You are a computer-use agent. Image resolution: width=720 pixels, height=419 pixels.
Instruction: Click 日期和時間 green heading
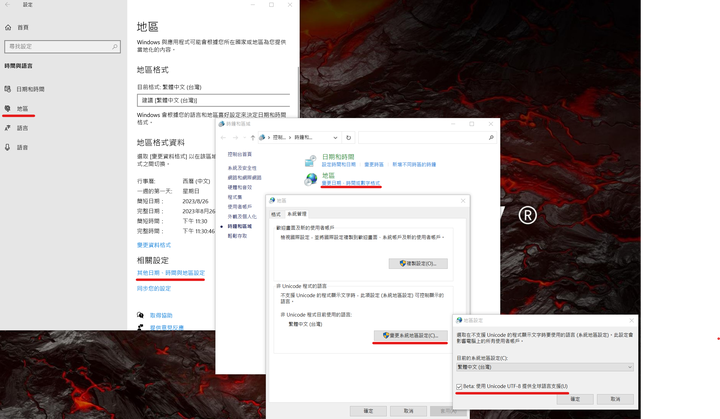tap(338, 157)
